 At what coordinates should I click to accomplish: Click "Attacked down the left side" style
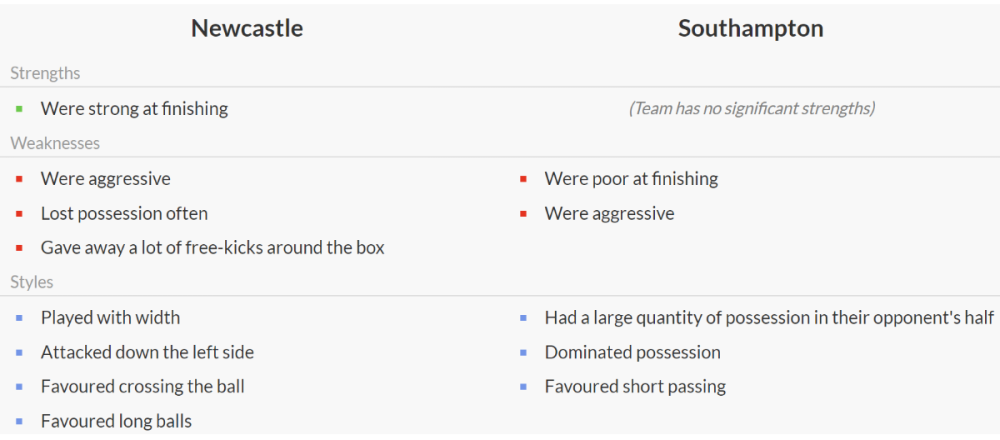pyautogui.click(x=147, y=352)
